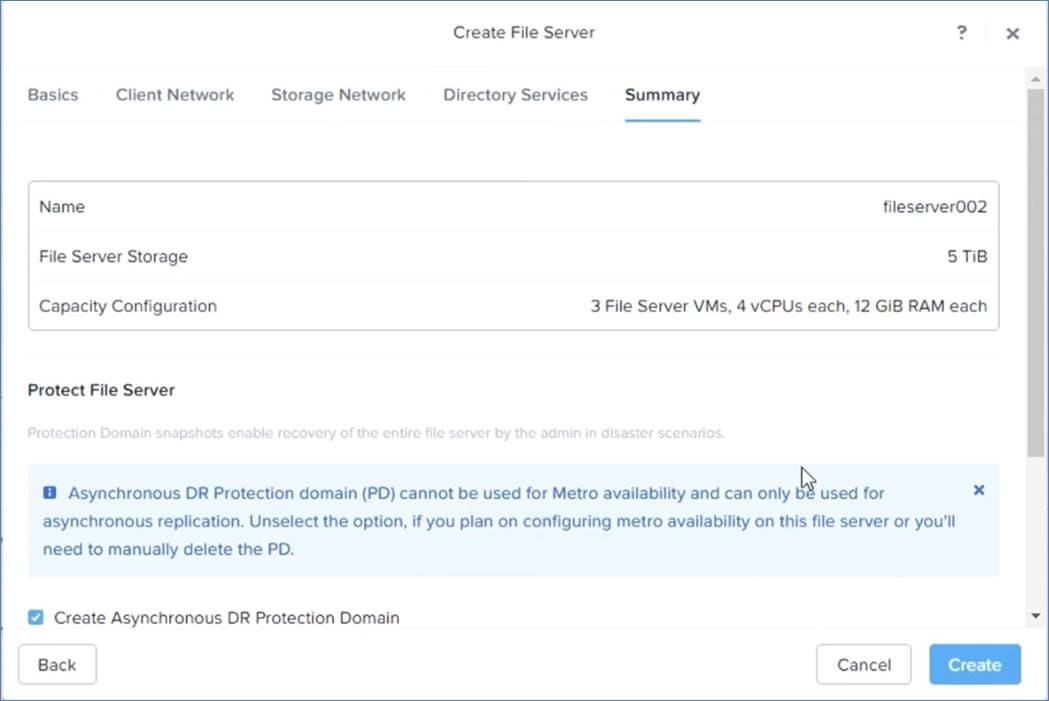The width and height of the screenshot is (1049, 701).
Task: Open the Storage Network tab
Action: coord(339,95)
